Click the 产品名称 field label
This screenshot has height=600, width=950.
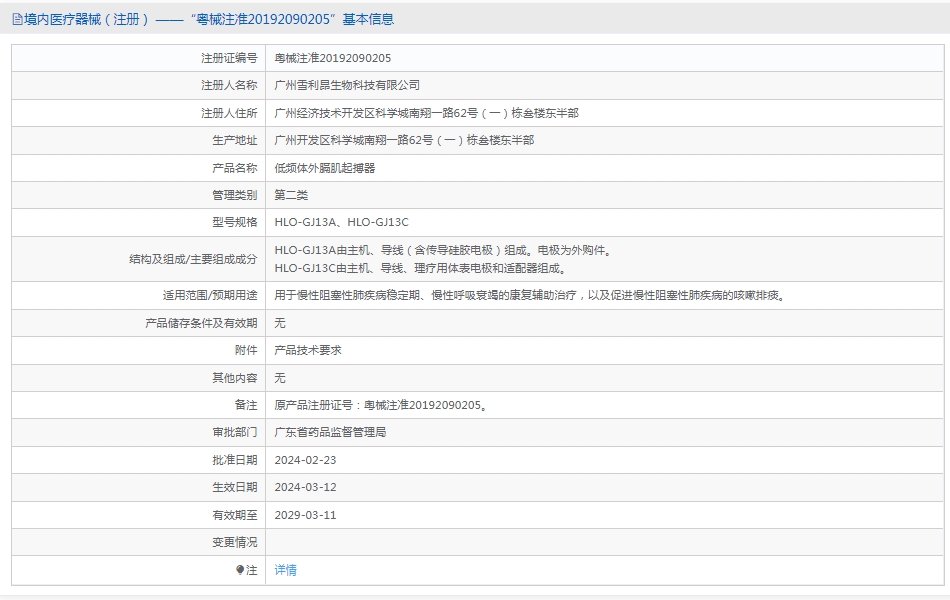[234, 168]
